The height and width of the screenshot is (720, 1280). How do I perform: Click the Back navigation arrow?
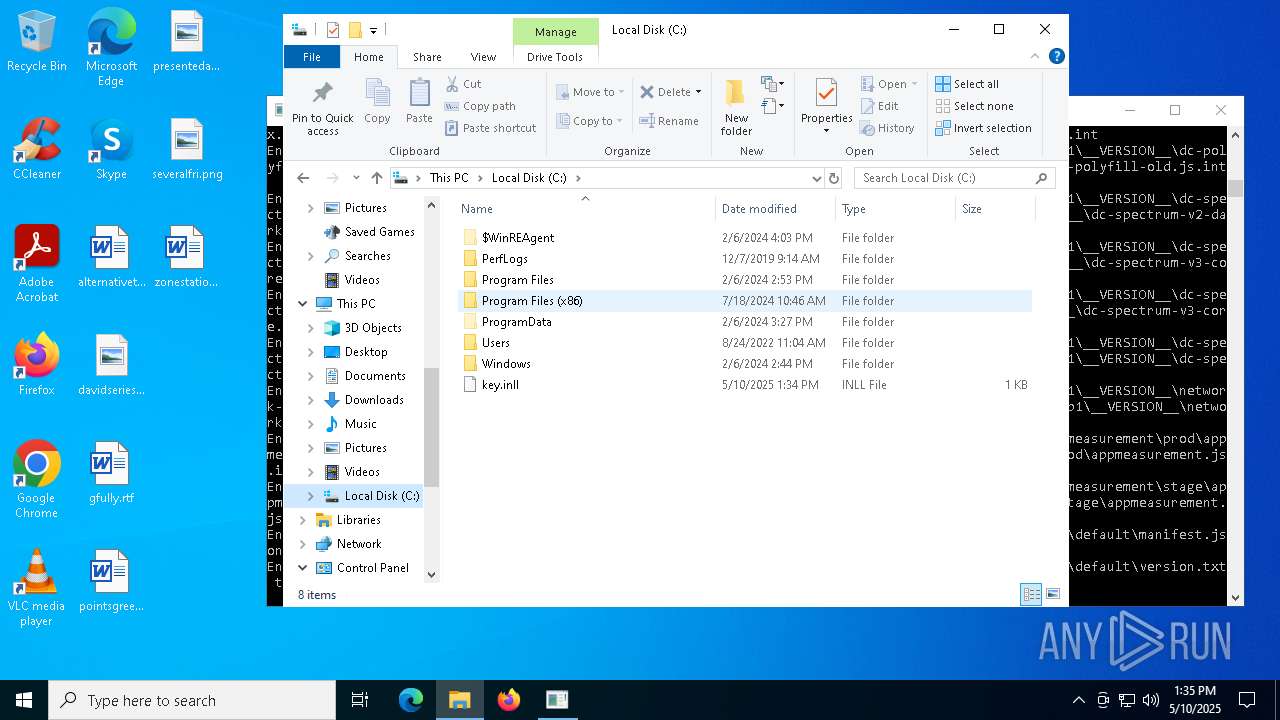(304, 178)
